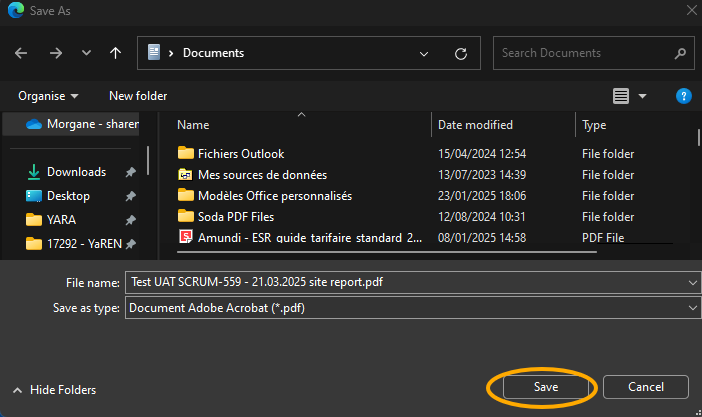Expand the Save as type dropdown
The height and width of the screenshot is (417, 702).
[x=693, y=308]
